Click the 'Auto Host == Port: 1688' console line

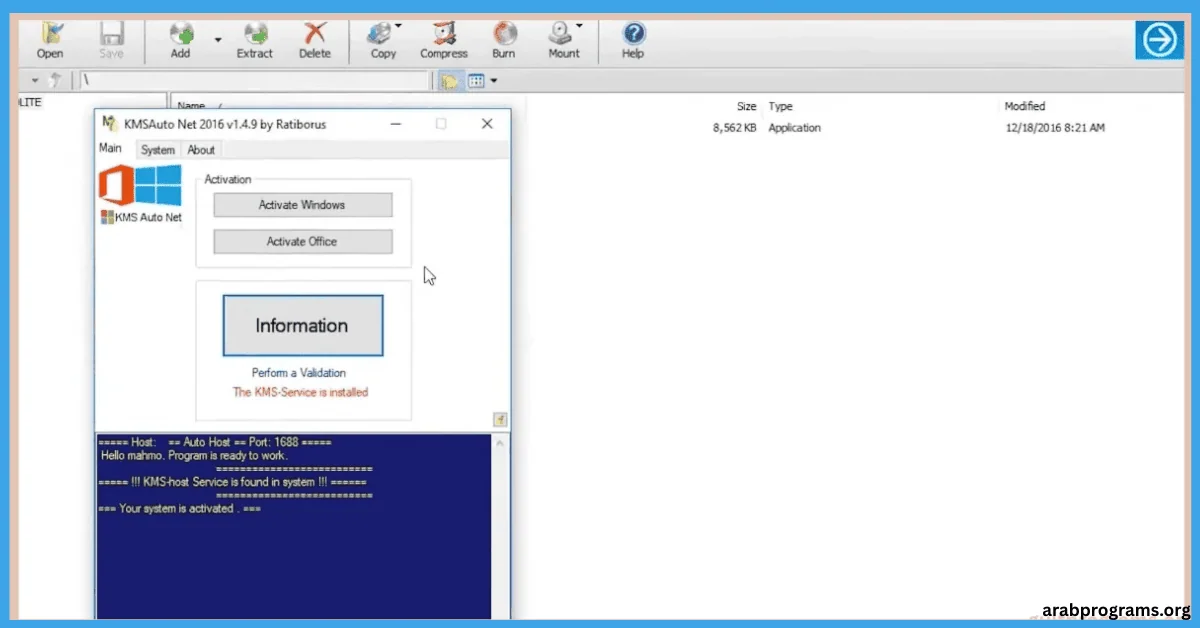coord(215,441)
